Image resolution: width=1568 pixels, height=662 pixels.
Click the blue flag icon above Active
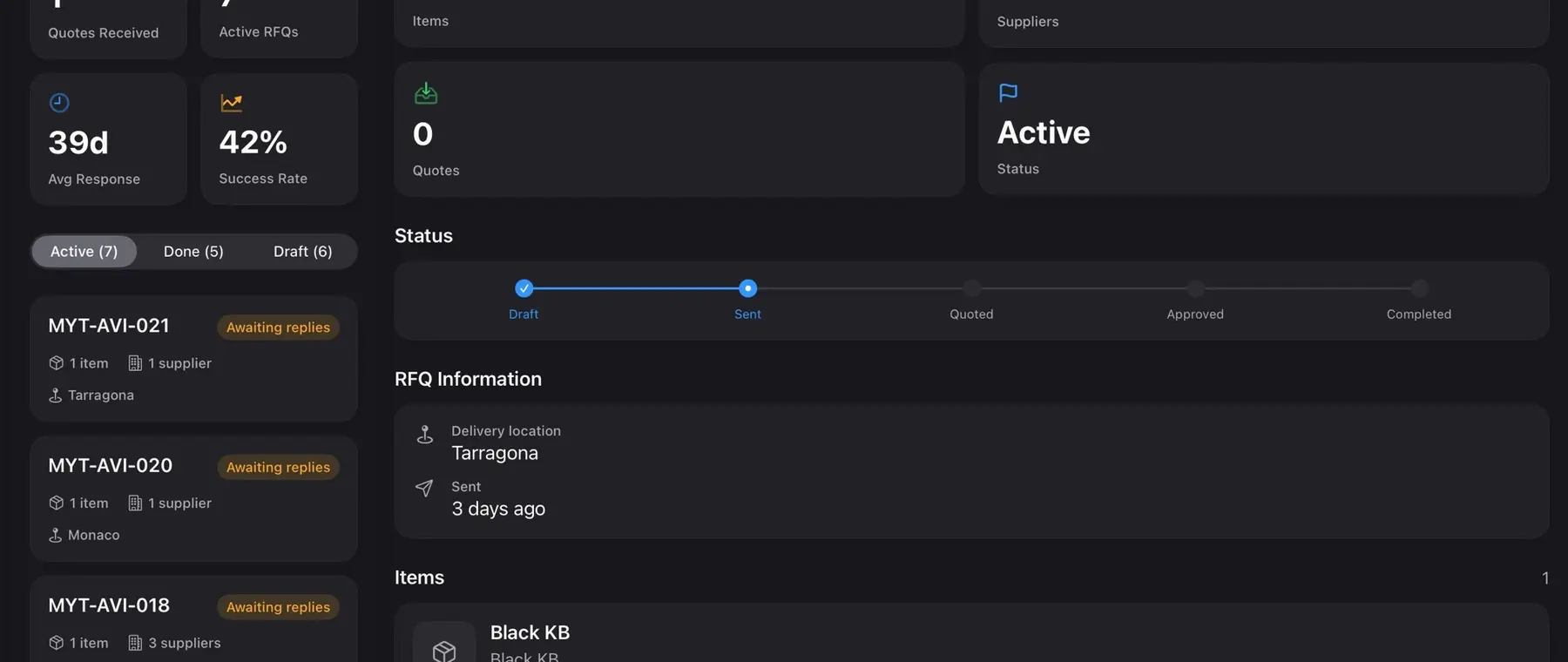tap(1008, 92)
